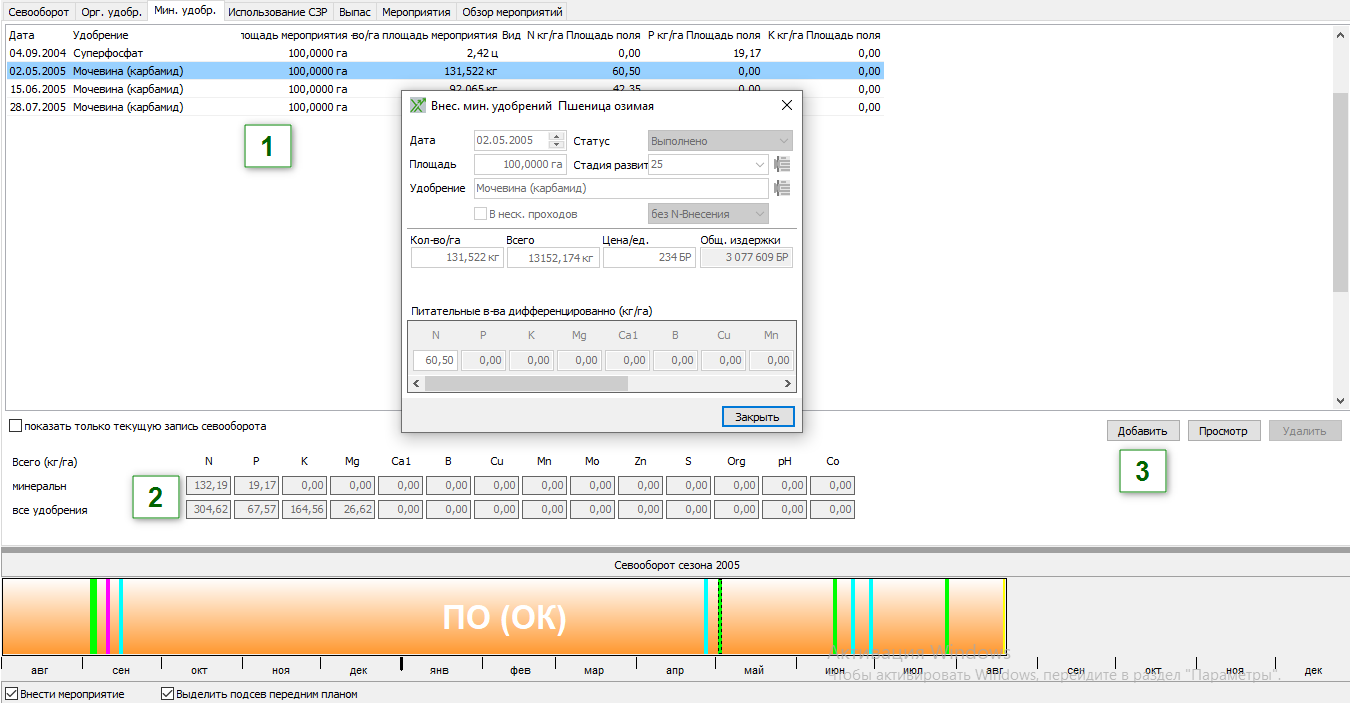This screenshot has height=703, width=1350.
Task: Select the 15.06.2005 fertilizer row
Action: [445, 89]
